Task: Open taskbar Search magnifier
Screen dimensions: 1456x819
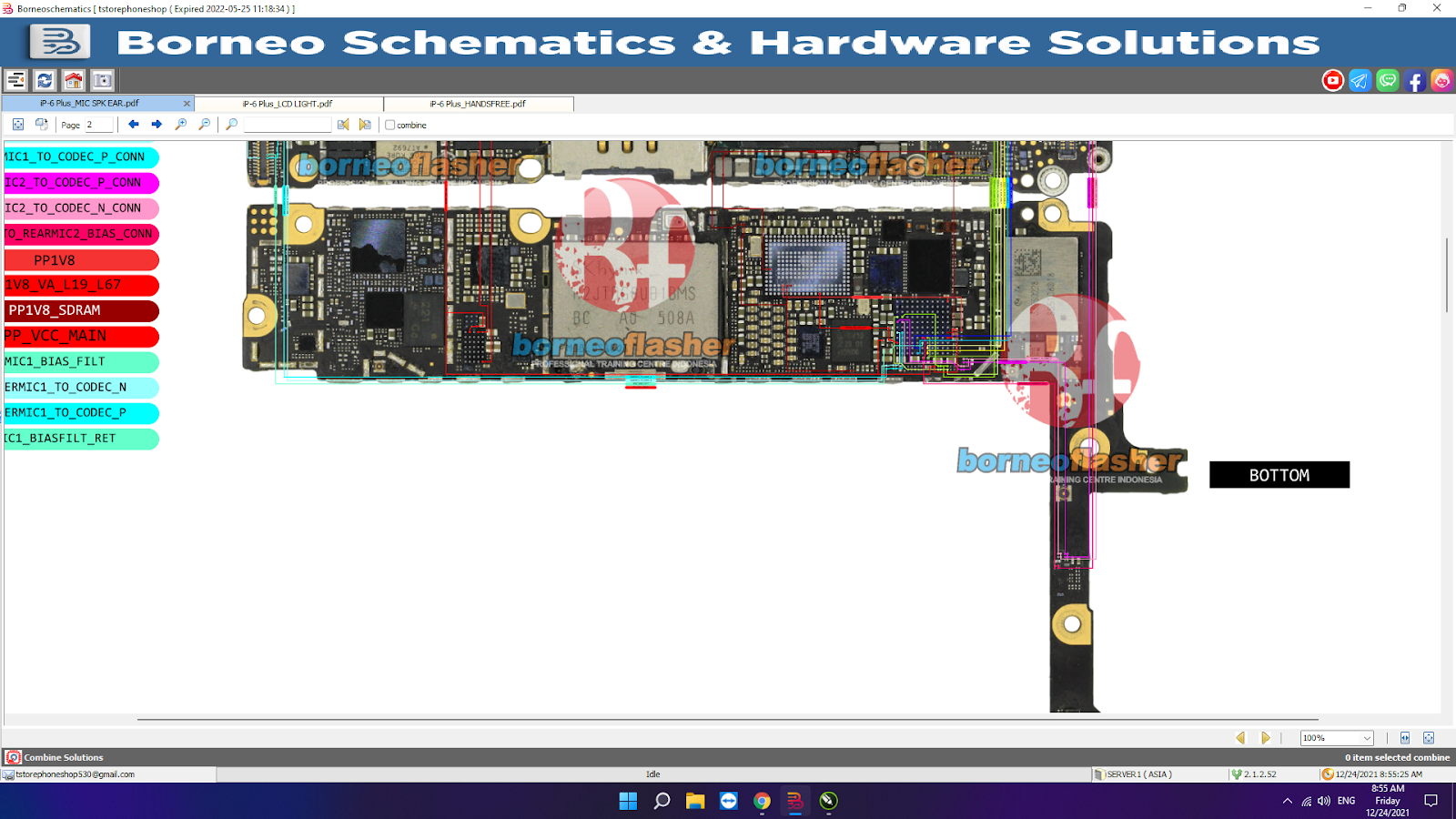Action: coord(662,801)
